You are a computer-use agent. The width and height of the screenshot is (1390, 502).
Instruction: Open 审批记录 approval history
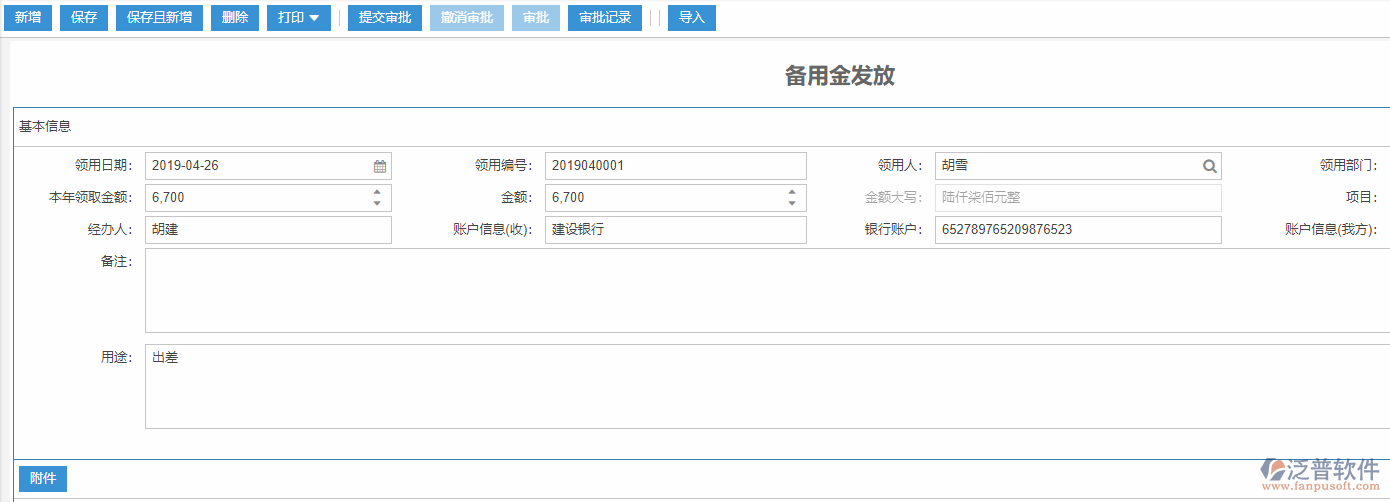(605, 18)
